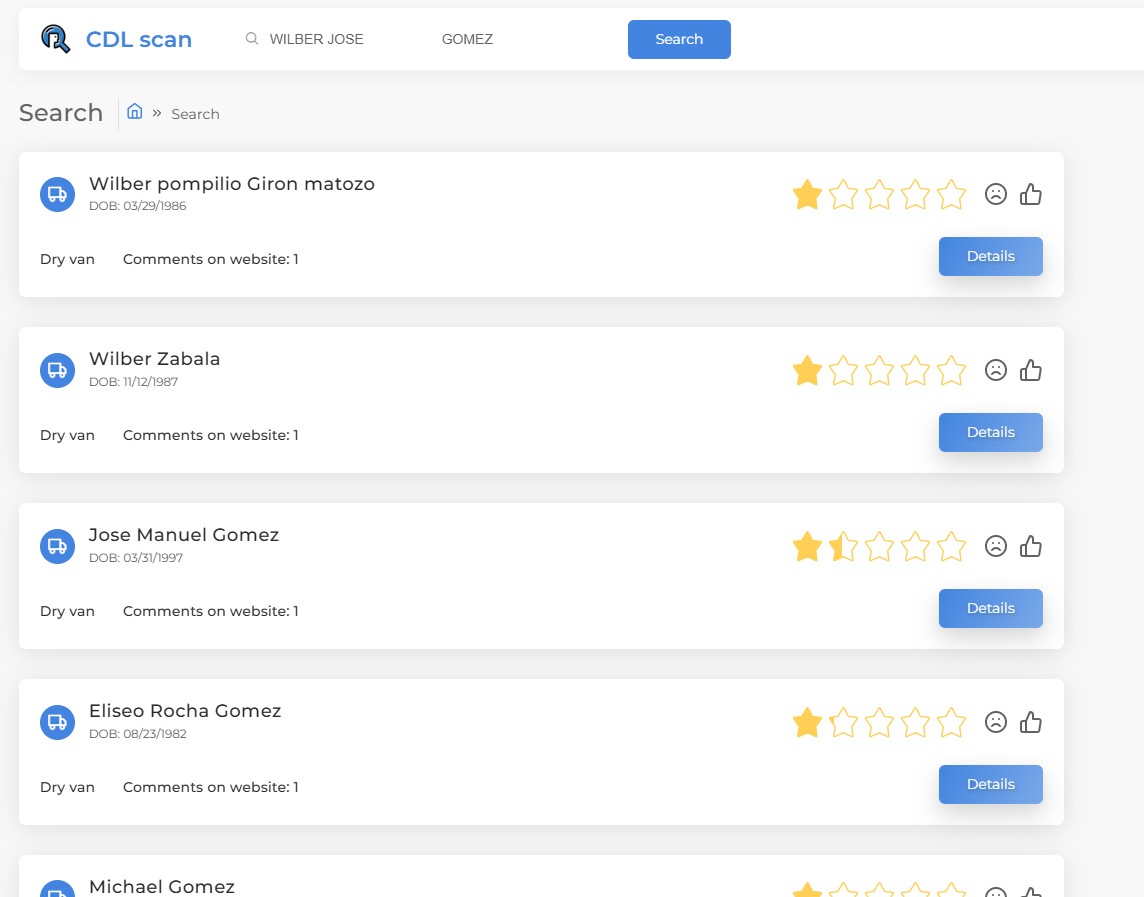
Task: Open Details for Jose Manuel Gomez
Action: [990, 608]
